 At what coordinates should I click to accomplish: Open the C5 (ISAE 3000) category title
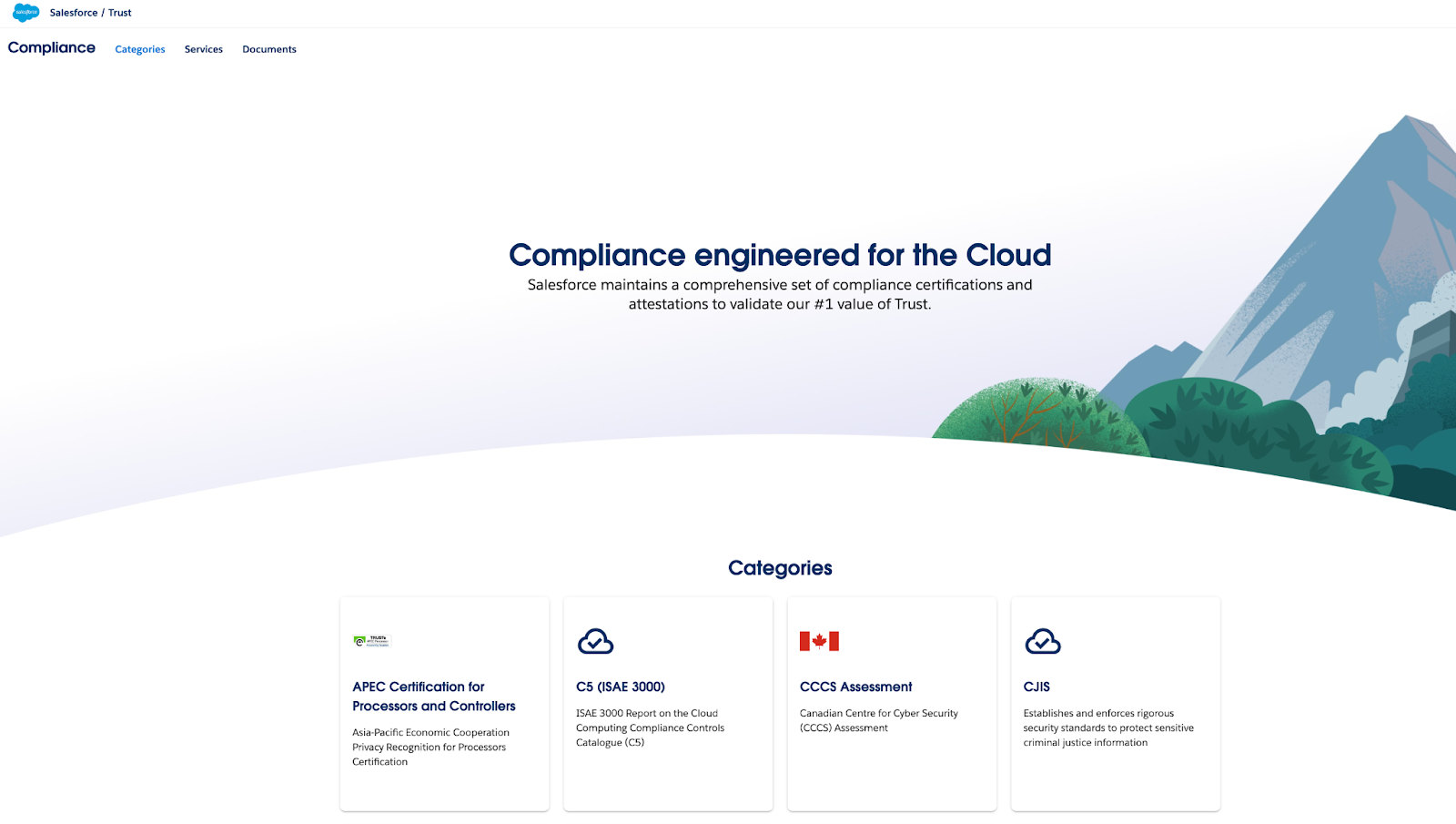pyautogui.click(x=621, y=687)
